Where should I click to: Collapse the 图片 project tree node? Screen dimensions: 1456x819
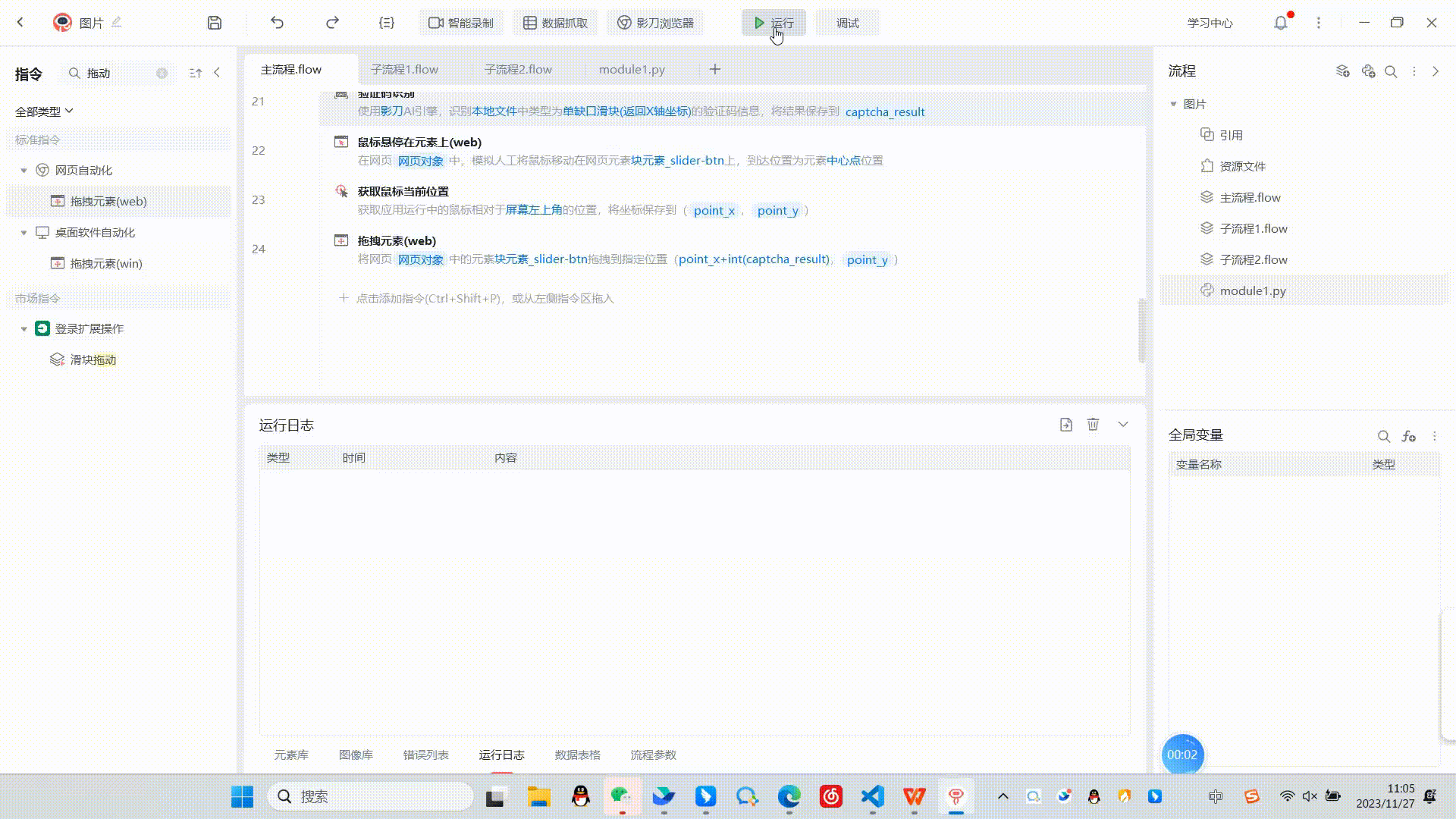[1174, 104]
